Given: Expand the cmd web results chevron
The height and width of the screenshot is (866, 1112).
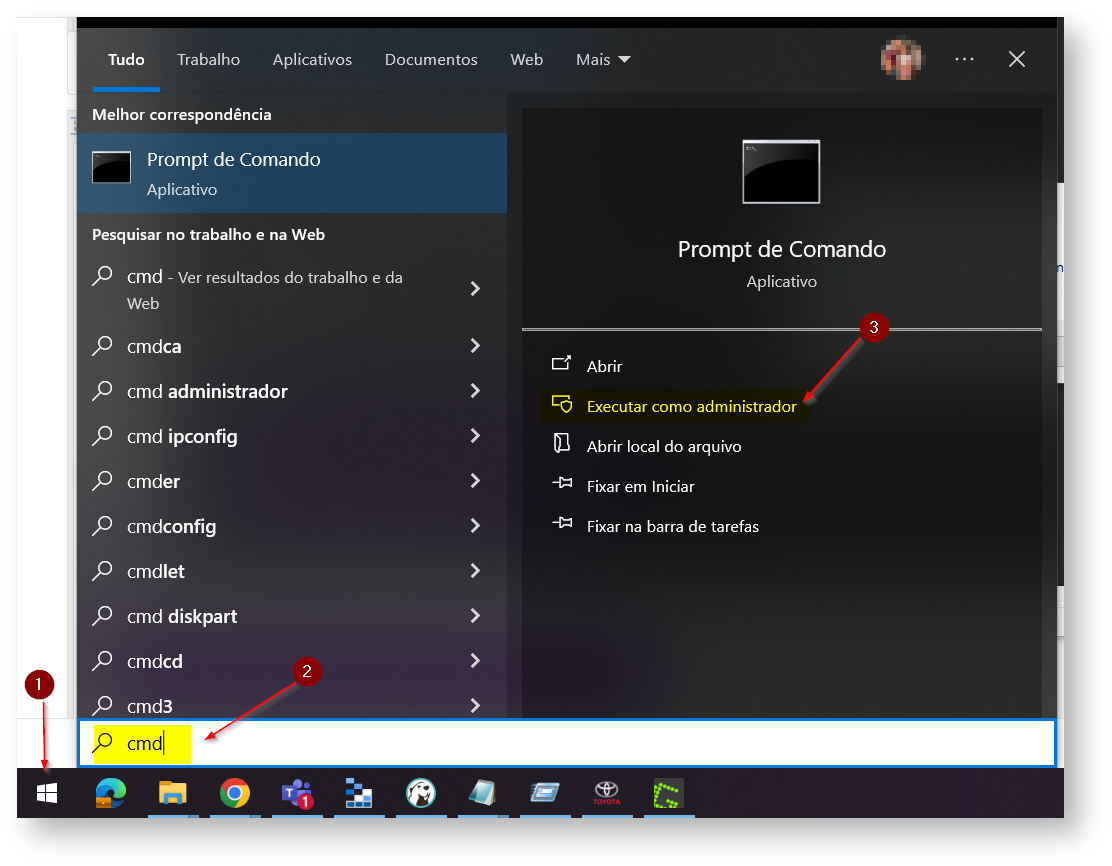Looking at the screenshot, I should [475, 289].
